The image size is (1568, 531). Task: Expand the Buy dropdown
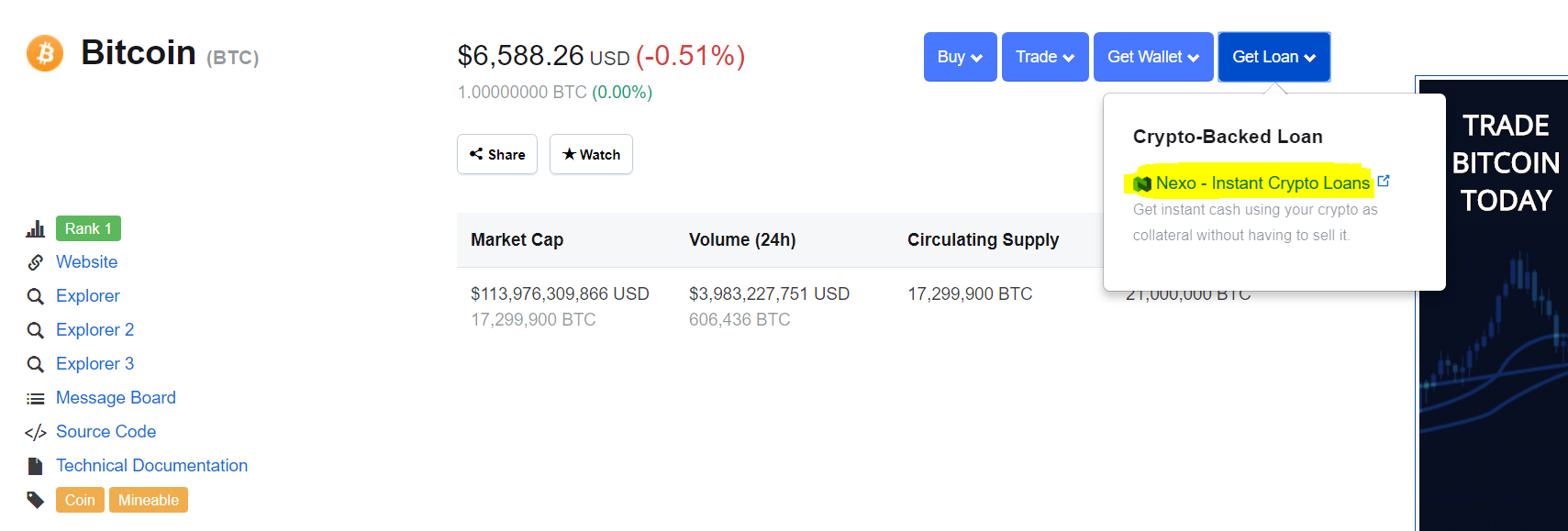click(x=960, y=57)
